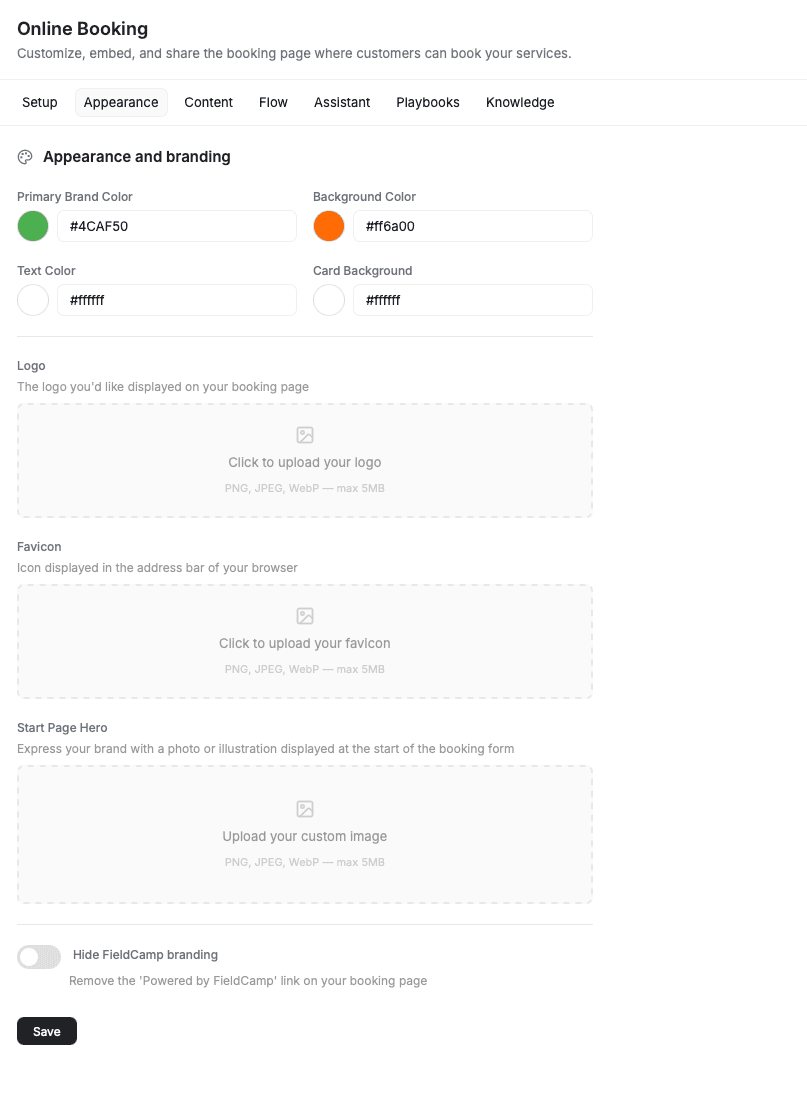Open the green Primary Brand Color picker

pos(32,226)
